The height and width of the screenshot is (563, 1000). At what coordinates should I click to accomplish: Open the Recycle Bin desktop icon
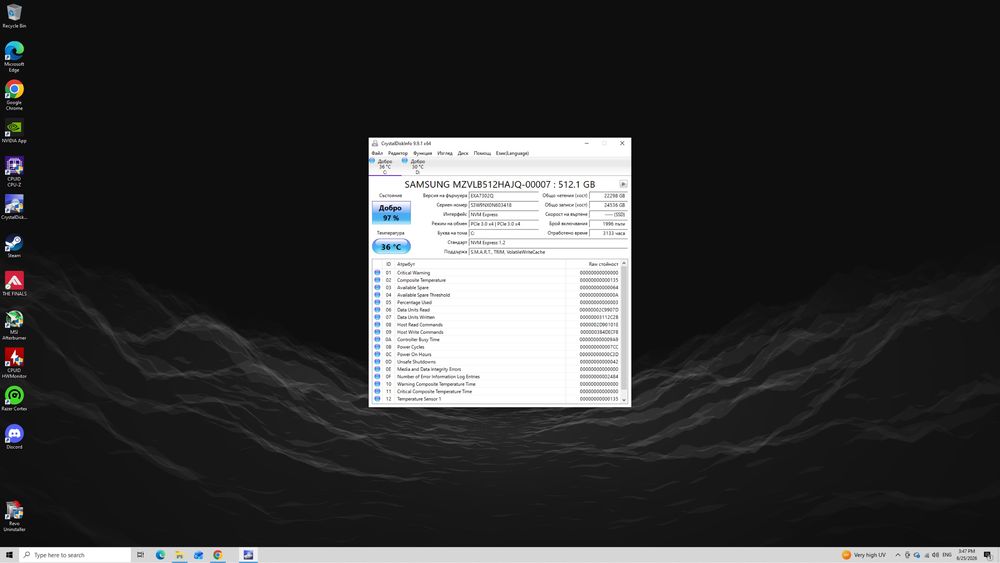click(14, 16)
